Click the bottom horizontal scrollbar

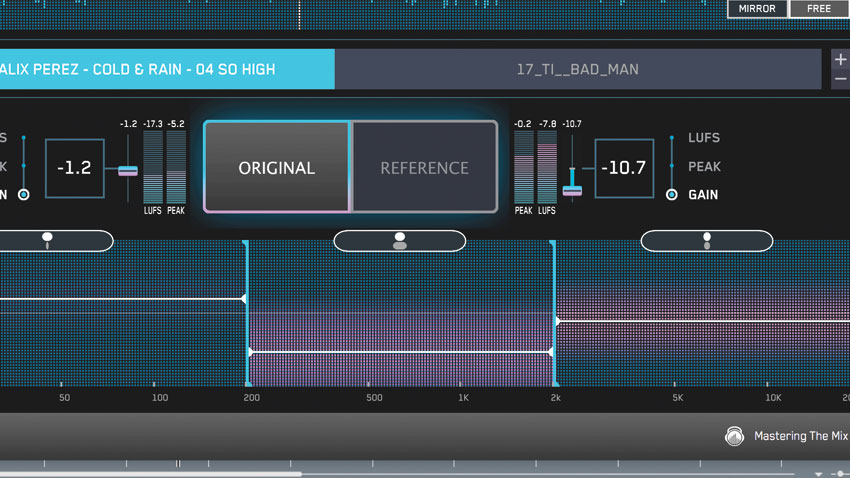click(151, 474)
